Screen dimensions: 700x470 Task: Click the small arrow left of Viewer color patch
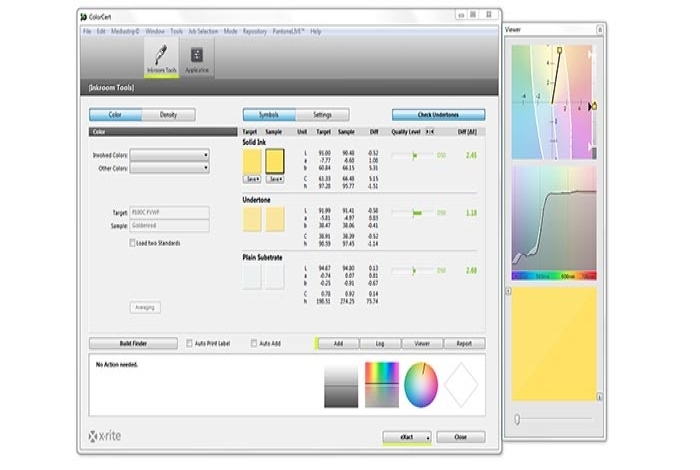(x=508, y=291)
